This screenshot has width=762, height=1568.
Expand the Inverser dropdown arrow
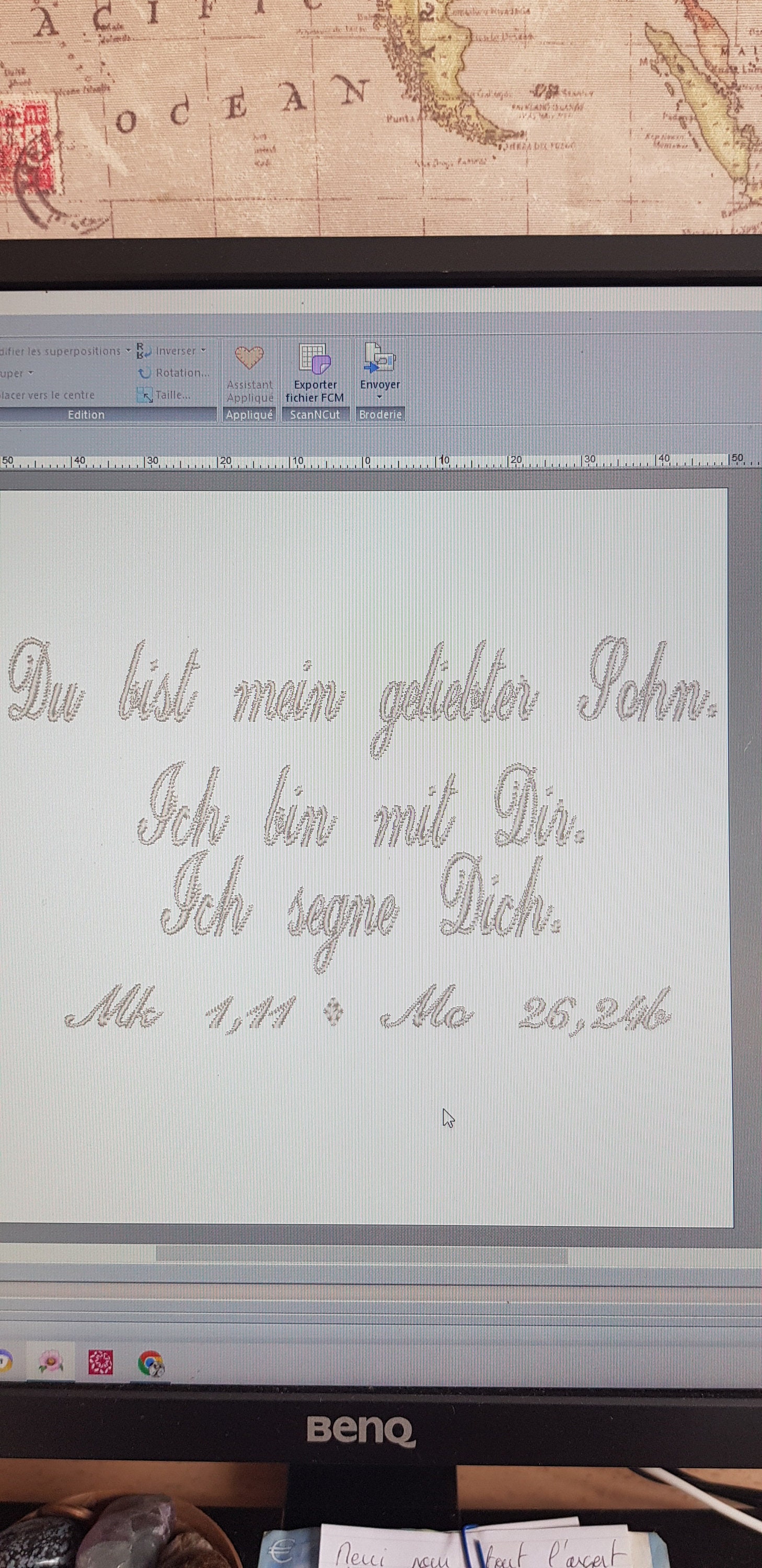[203, 351]
